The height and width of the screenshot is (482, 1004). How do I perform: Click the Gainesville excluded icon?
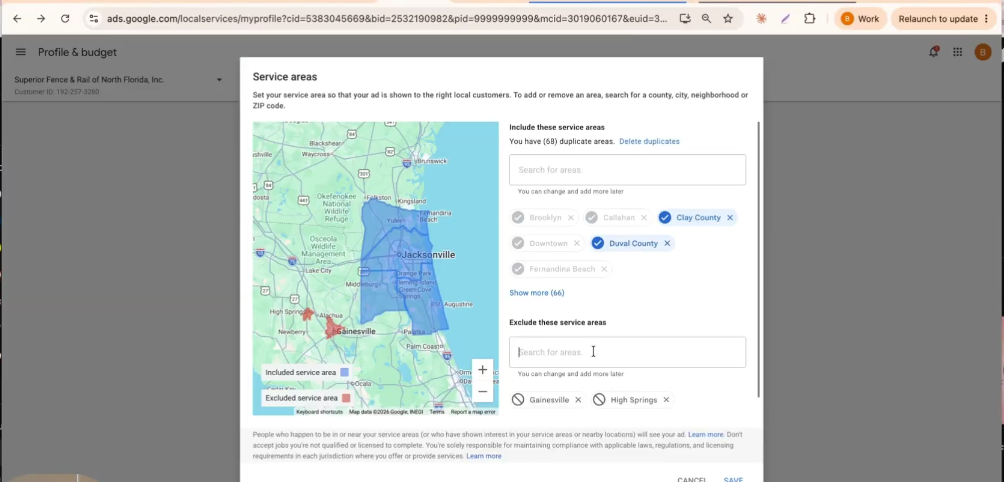[x=517, y=399]
